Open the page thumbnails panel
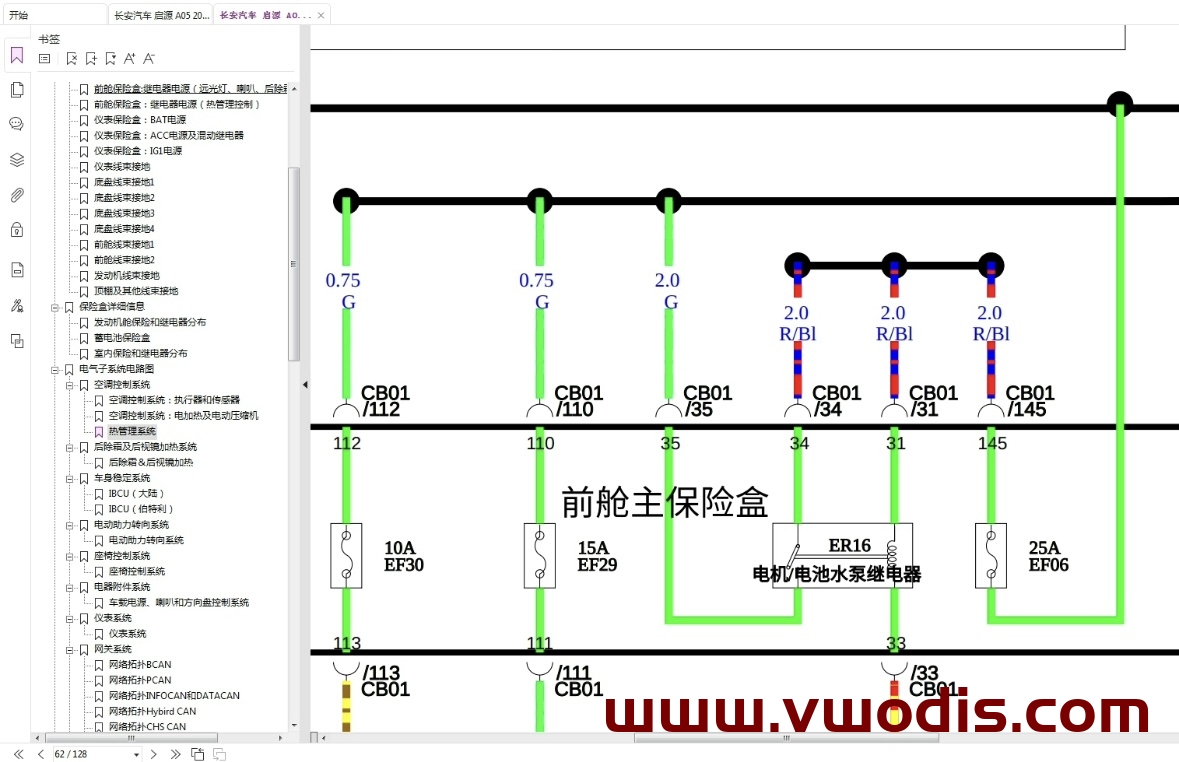This screenshot has width=1179, height=762. pyautogui.click(x=17, y=89)
